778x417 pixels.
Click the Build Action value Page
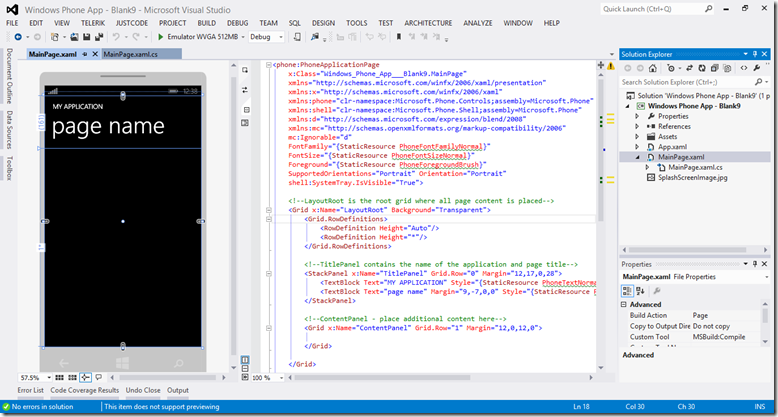(700, 315)
